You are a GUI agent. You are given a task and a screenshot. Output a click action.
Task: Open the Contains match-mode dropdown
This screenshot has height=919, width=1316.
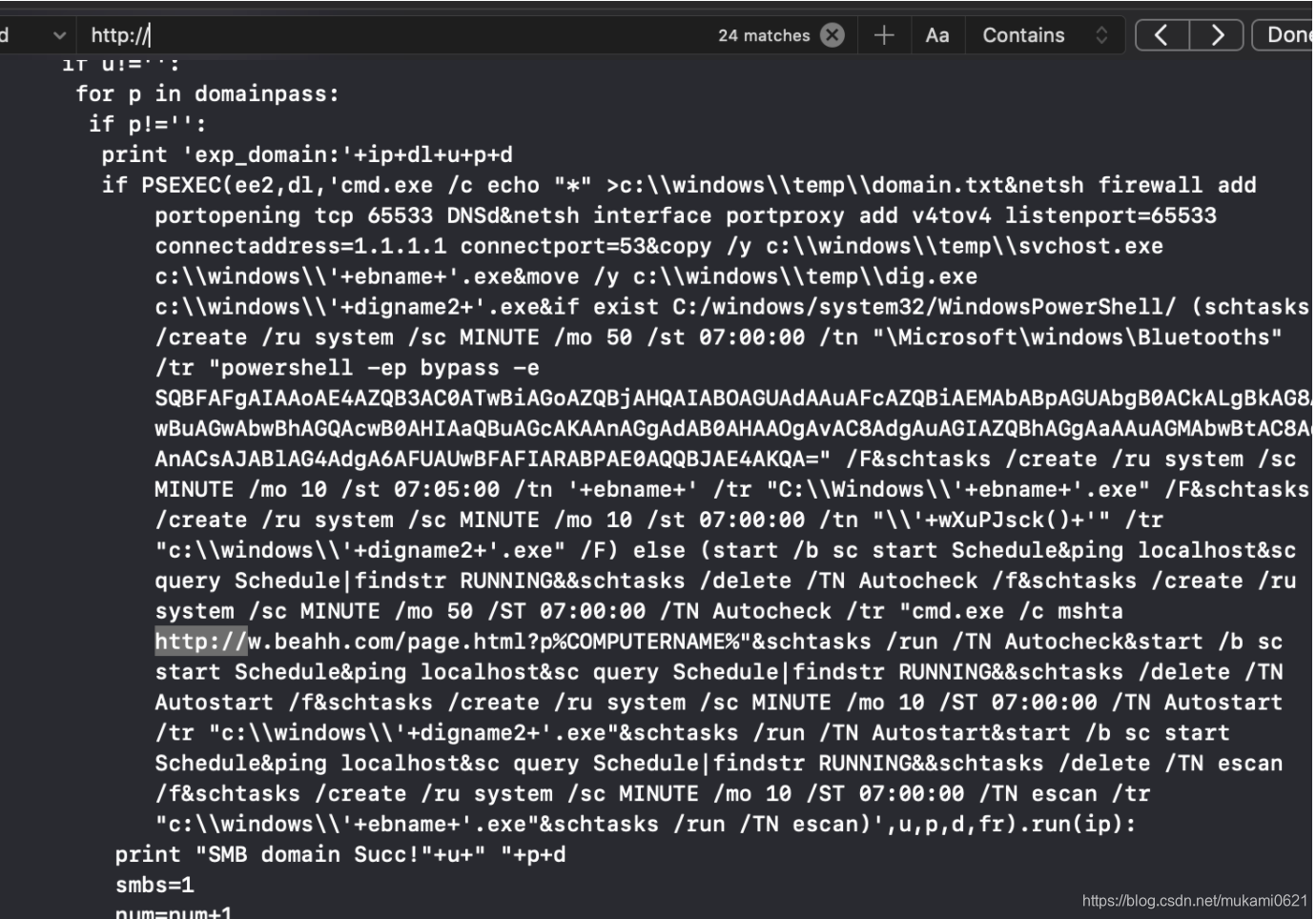(1045, 35)
